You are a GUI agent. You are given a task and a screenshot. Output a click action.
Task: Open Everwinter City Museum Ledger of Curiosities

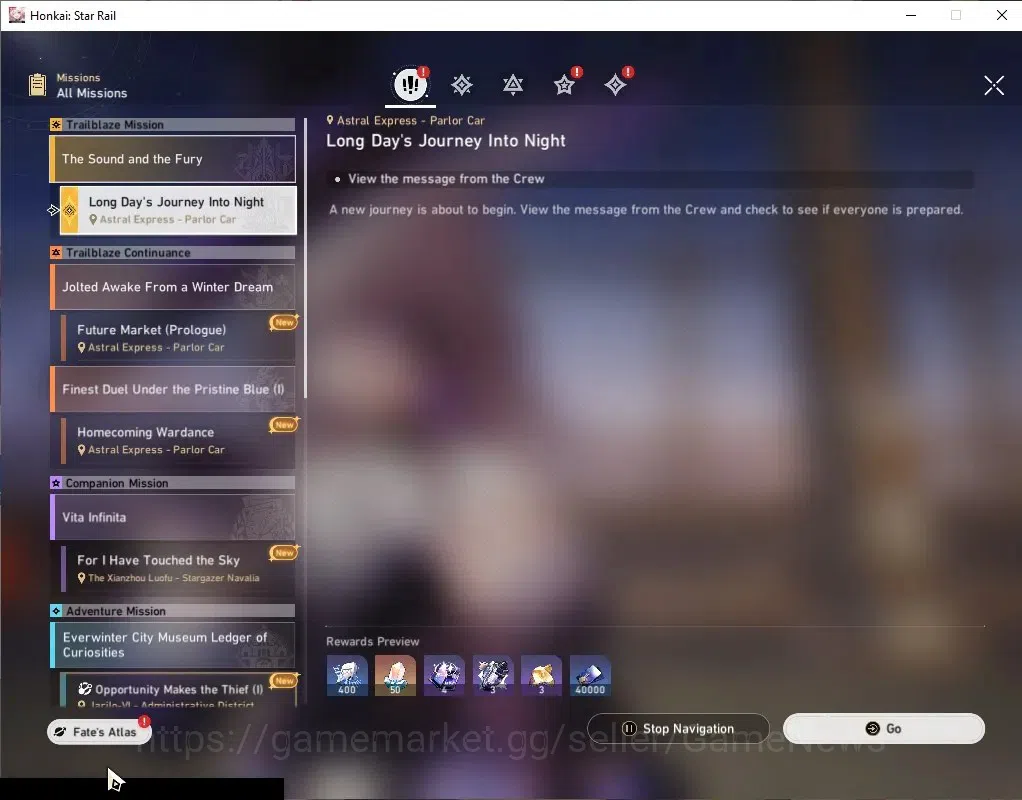[173, 645]
